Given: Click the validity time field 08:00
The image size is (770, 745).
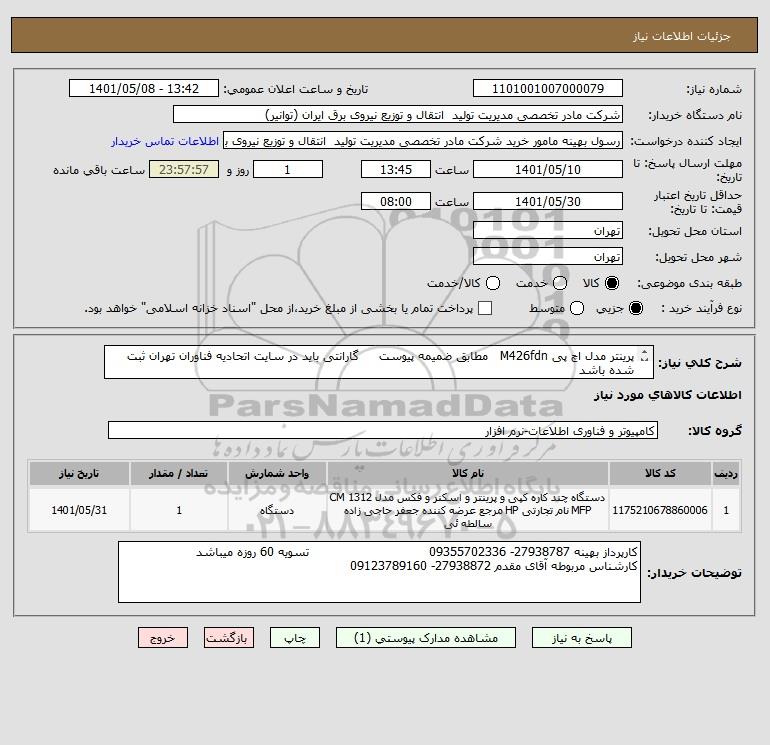Looking at the screenshot, I should 396,201.
